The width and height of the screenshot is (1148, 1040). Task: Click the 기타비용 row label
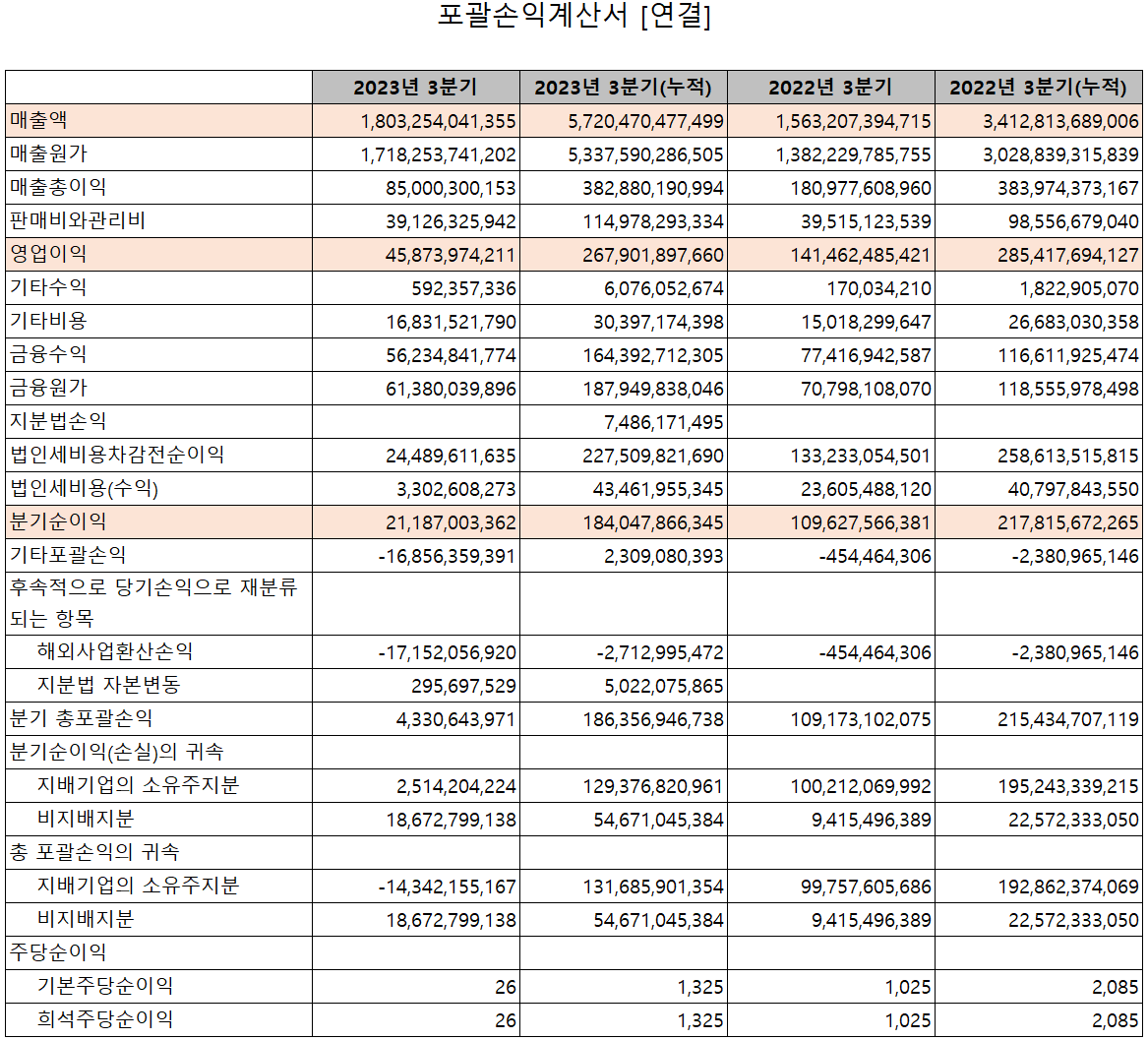coord(48,321)
